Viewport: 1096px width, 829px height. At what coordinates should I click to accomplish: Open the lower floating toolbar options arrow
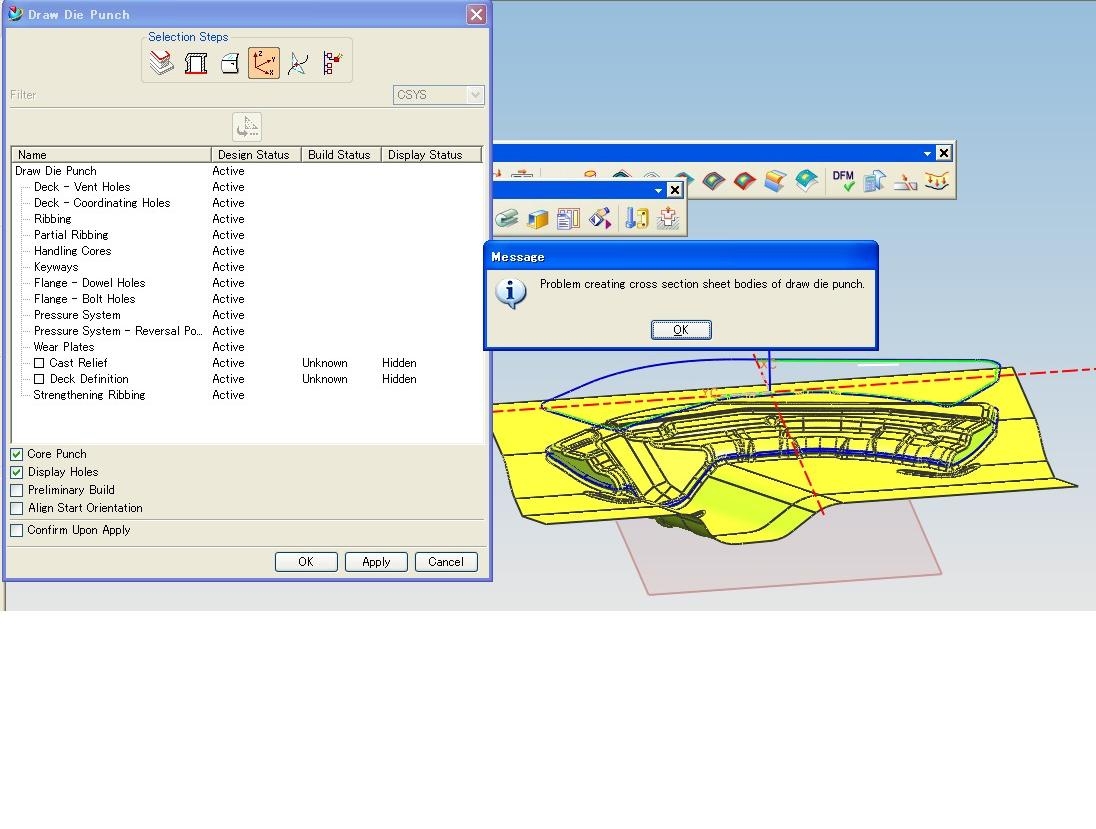[658, 190]
